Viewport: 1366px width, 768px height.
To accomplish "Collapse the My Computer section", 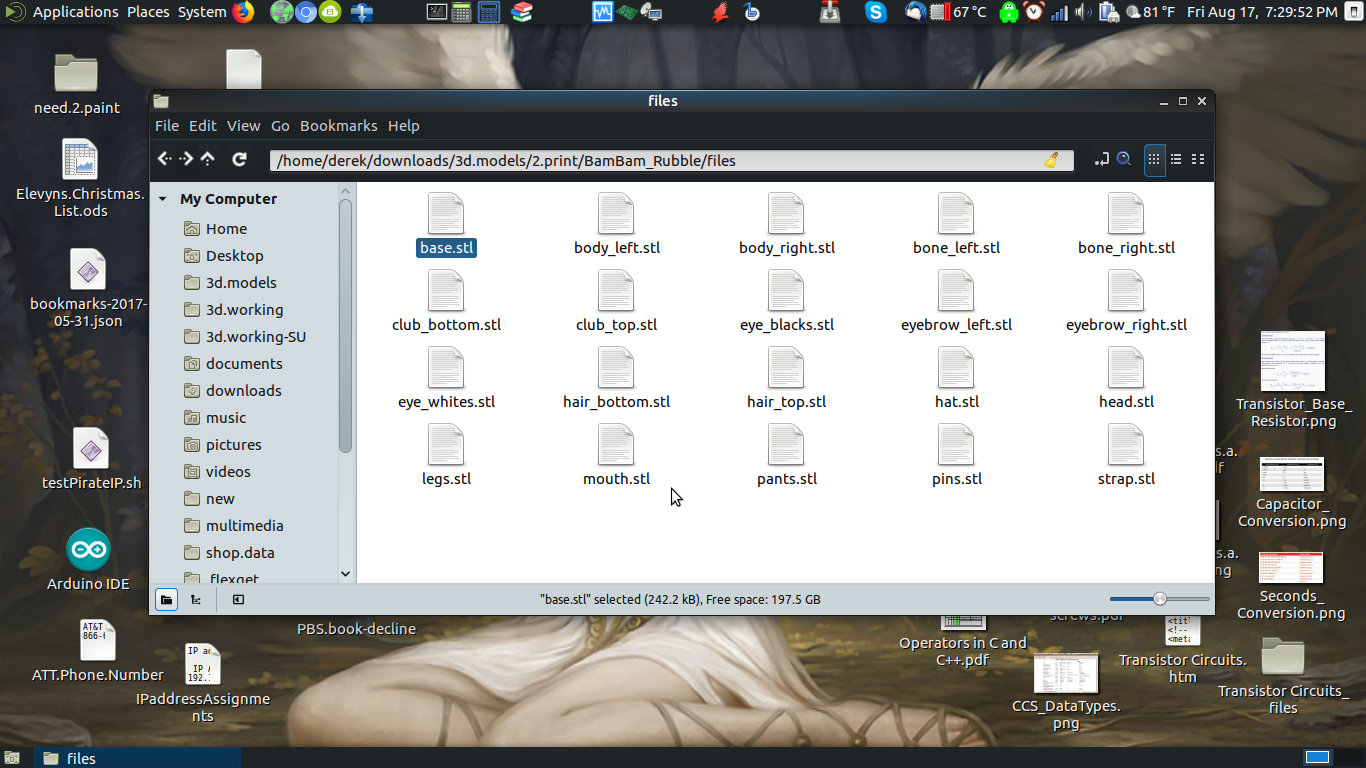I will click(x=162, y=198).
